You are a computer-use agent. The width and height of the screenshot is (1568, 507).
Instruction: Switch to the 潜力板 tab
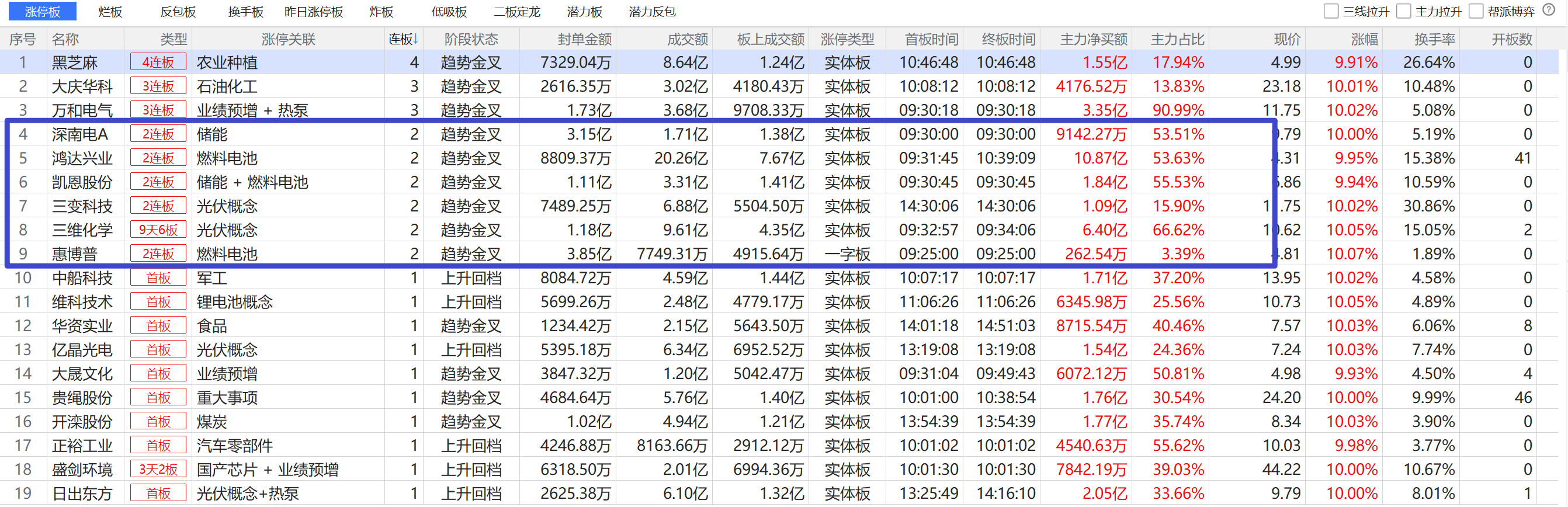(x=585, y=12)
